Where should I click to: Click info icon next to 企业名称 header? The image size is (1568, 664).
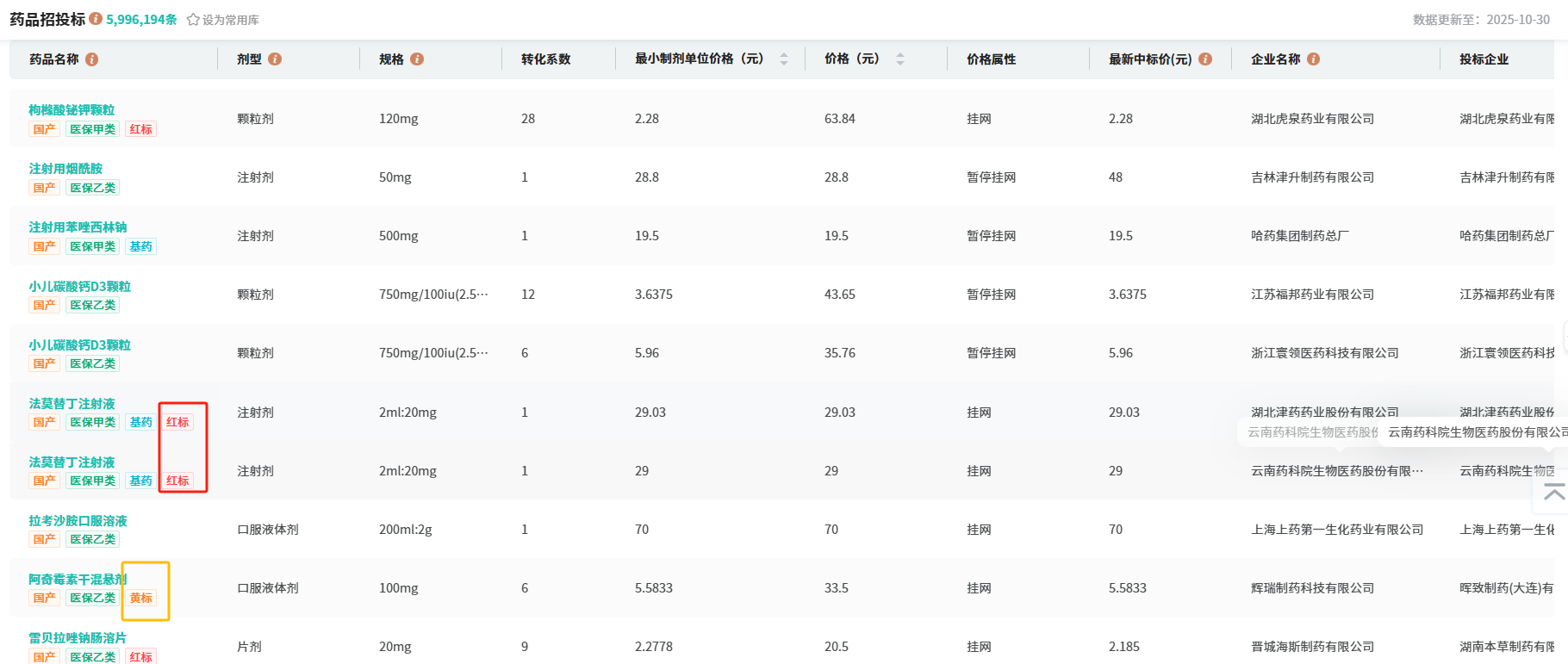(1314, 59)
